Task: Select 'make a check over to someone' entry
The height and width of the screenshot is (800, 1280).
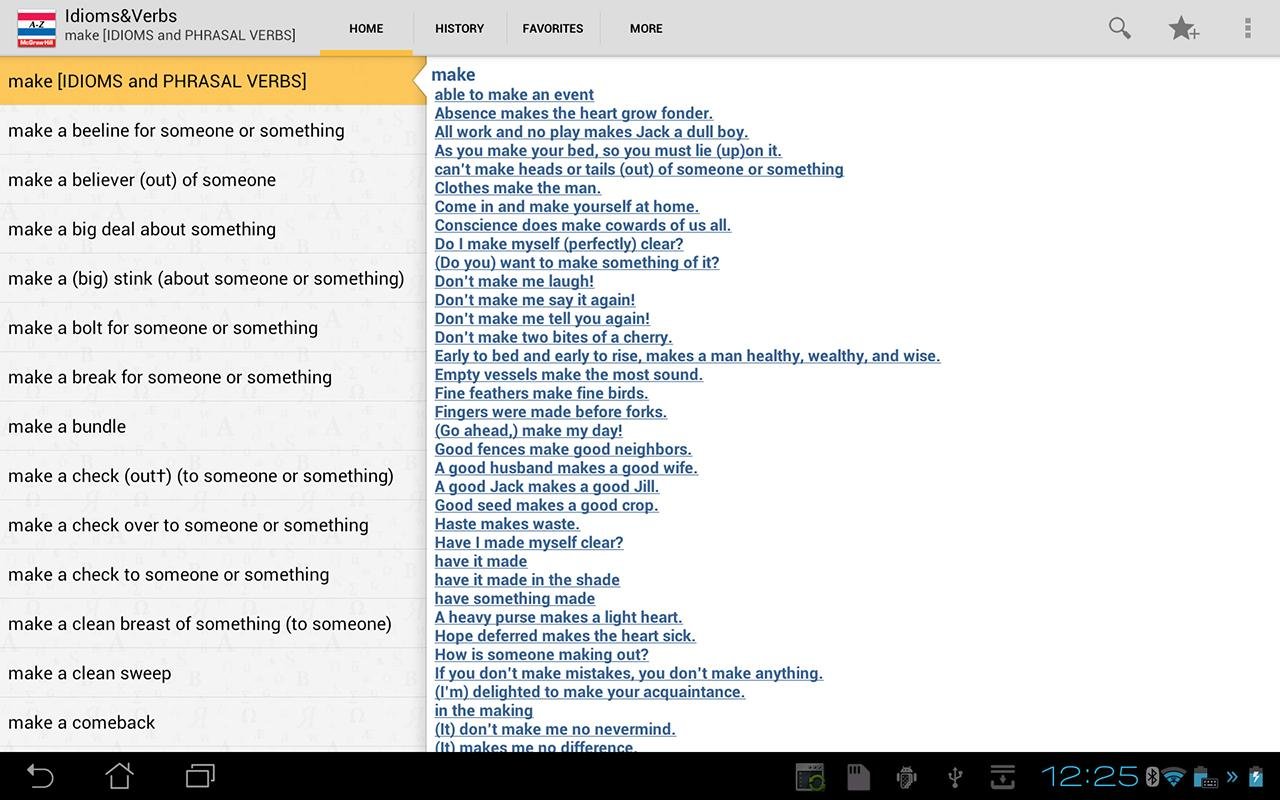Action: (213, 525)
